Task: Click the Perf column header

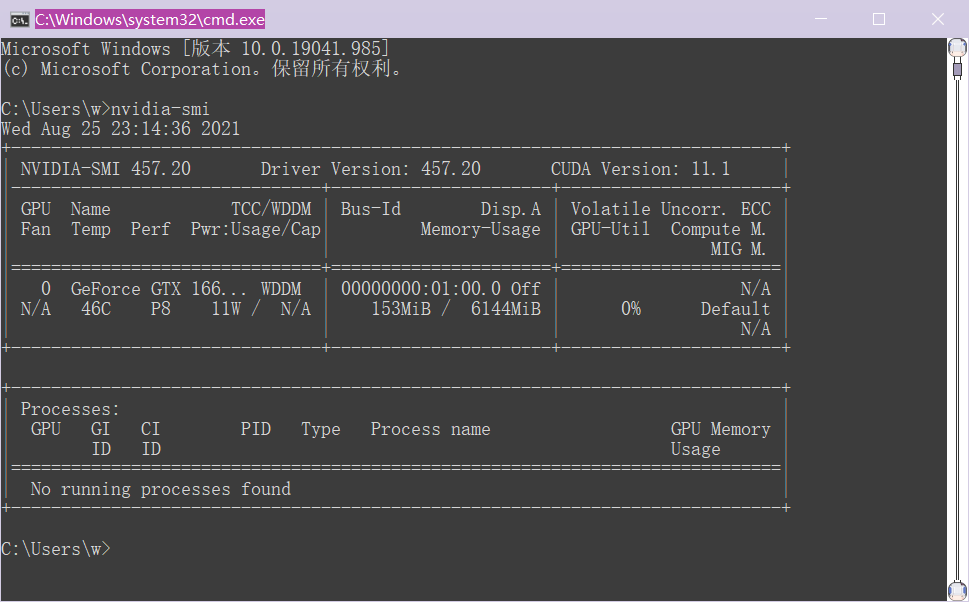Action: pyautogui.click(x=150, y=229)
